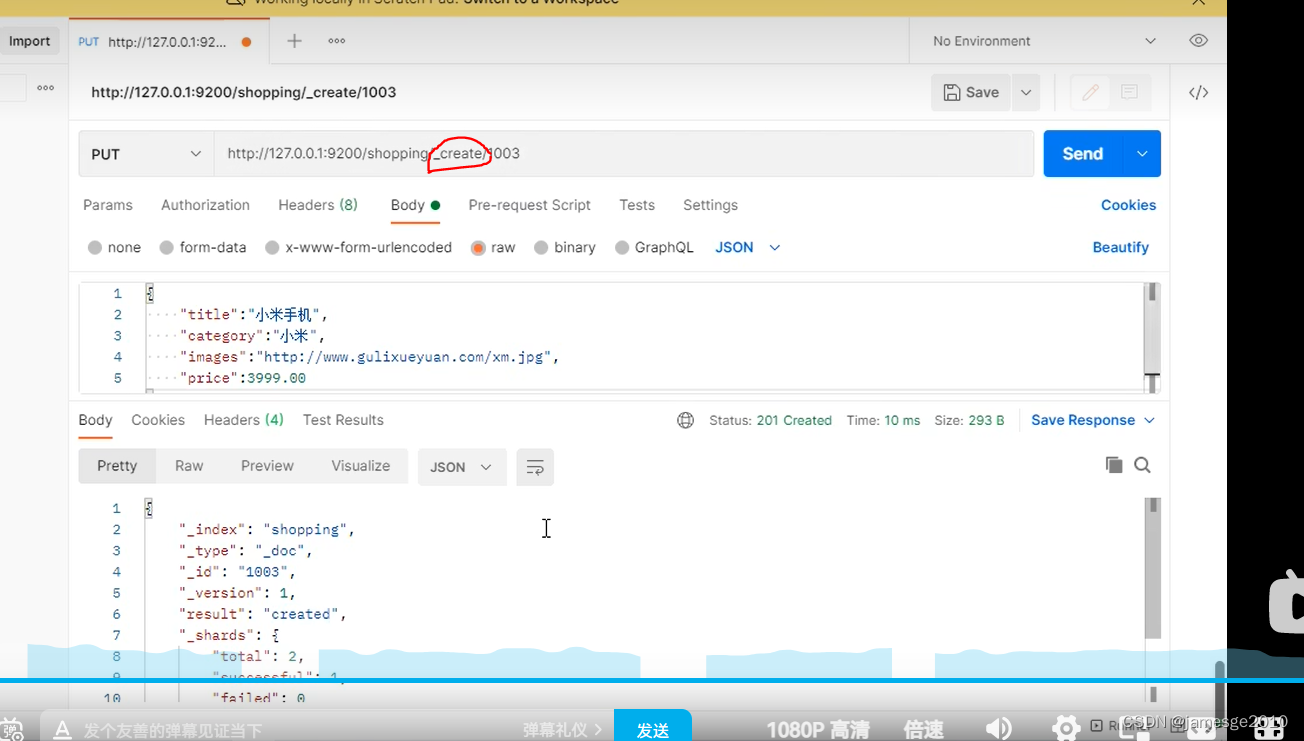Viewport: 1304px width, 741px height.
Task: Click the request URL input field
Action: (x=624, y=154)
